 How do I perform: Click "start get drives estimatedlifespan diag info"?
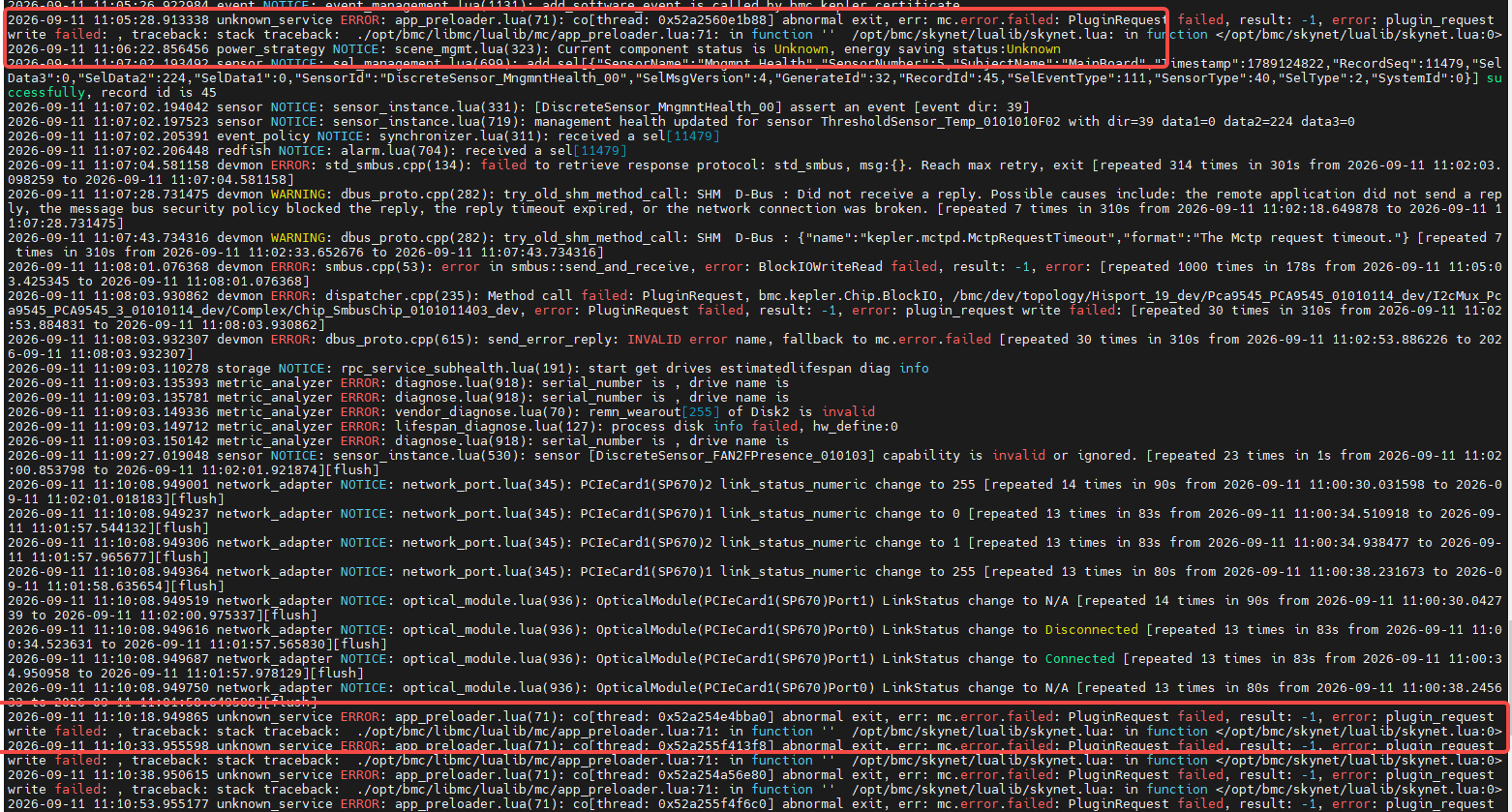click(x=758, y=369)
